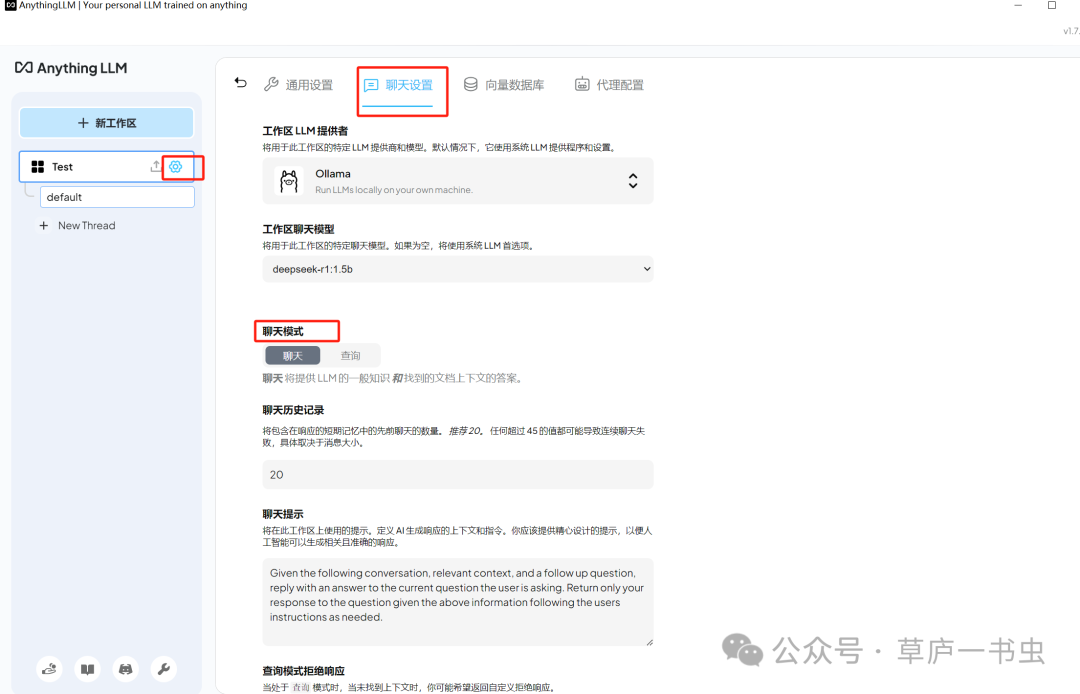Minimize the AnythingLLM window
The width and height of the screenshot is (1080, 694).
pyautogui.click(x=1018, y=6)
